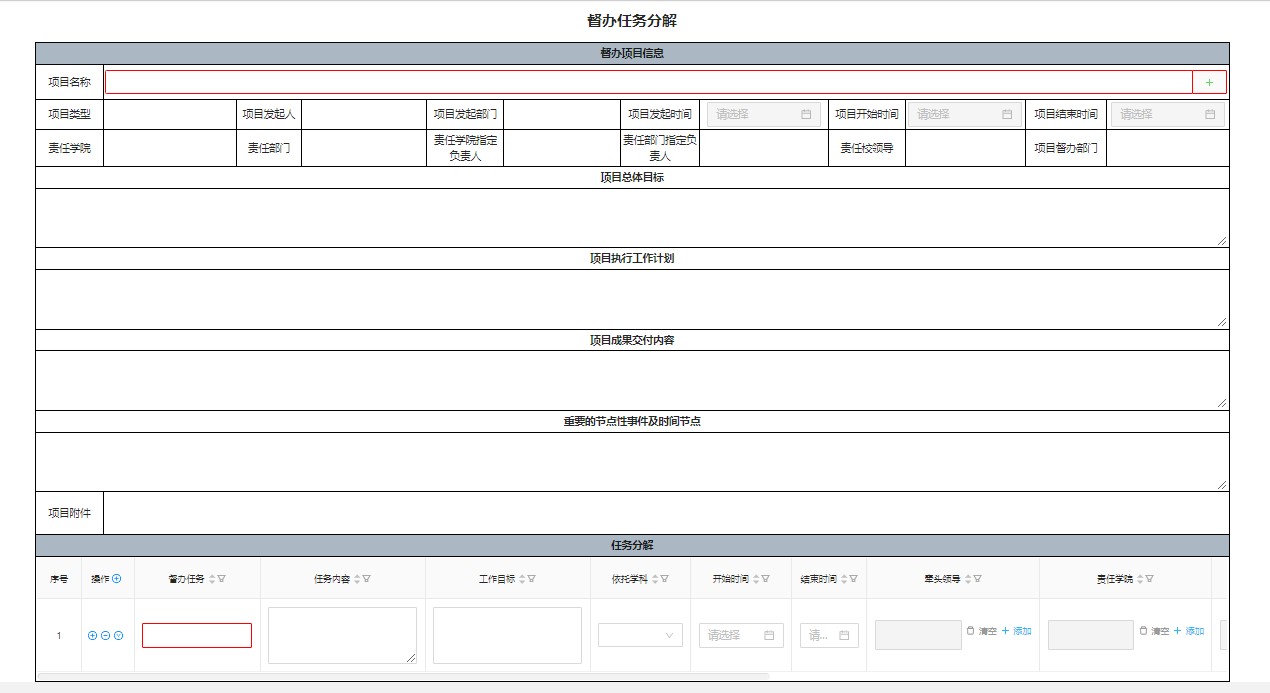Click the green plus beside 项目名称 field
Screen dimensions: 1270x693
1209,82
